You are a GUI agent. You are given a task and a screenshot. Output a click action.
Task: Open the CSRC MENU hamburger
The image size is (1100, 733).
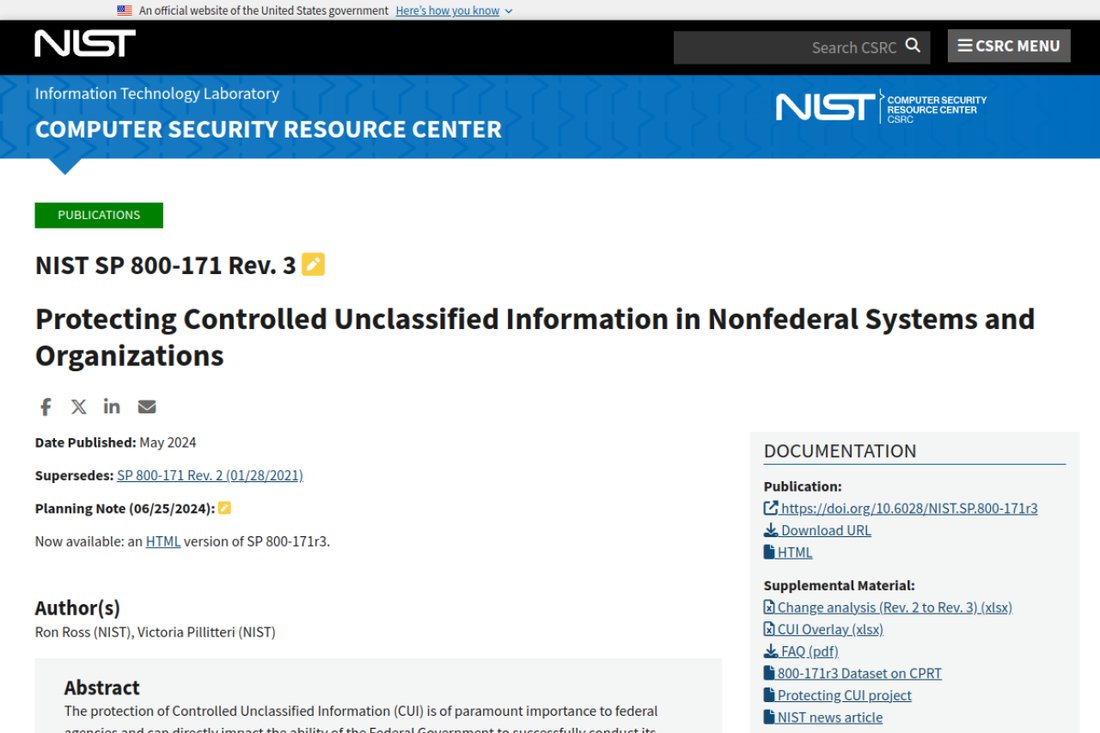1009,46
